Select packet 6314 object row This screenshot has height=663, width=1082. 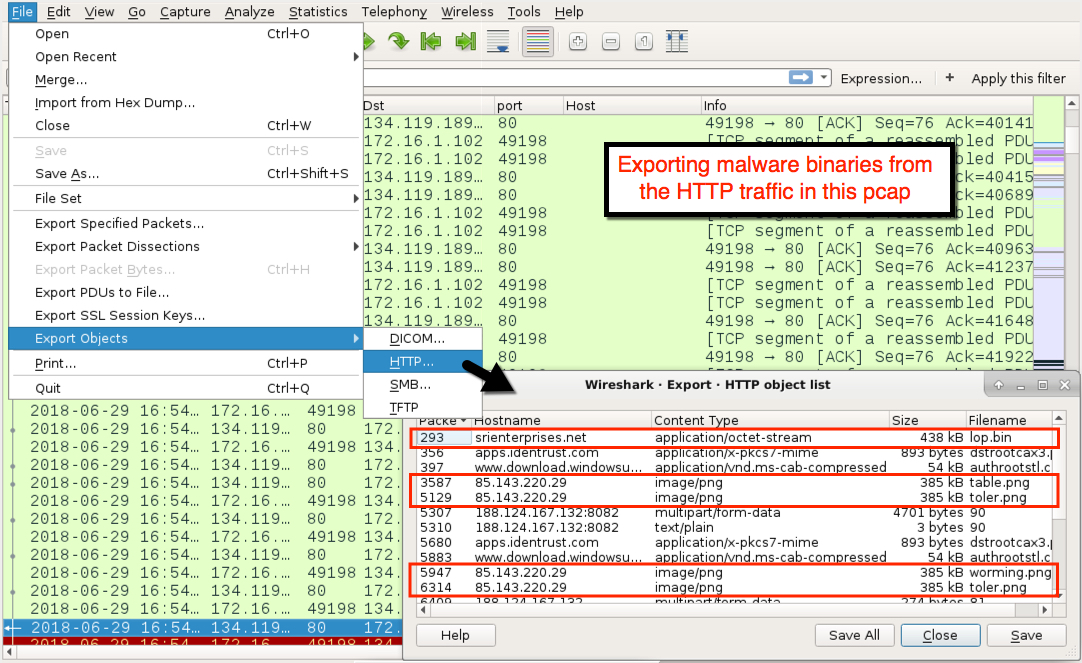point(735,588)
